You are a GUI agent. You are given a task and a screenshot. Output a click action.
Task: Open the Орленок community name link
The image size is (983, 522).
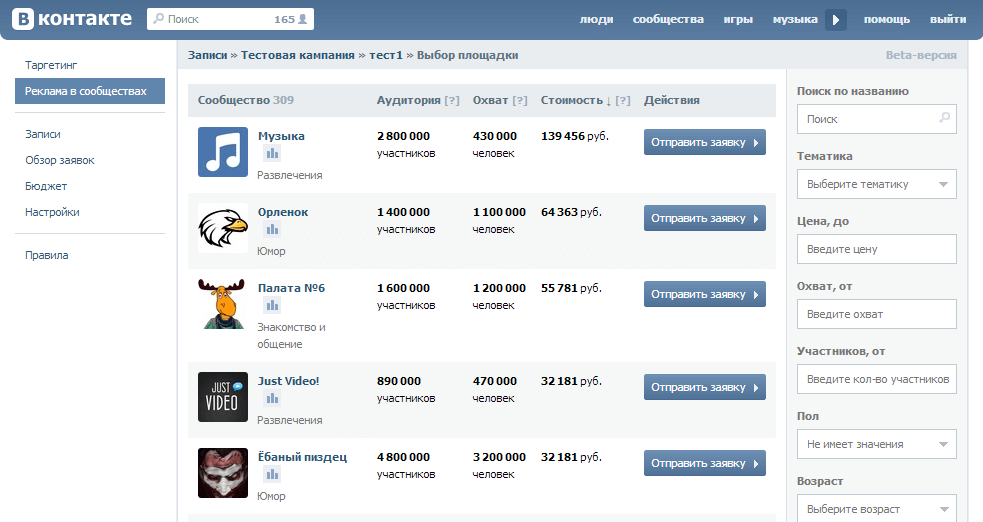[x=283, y=212]
